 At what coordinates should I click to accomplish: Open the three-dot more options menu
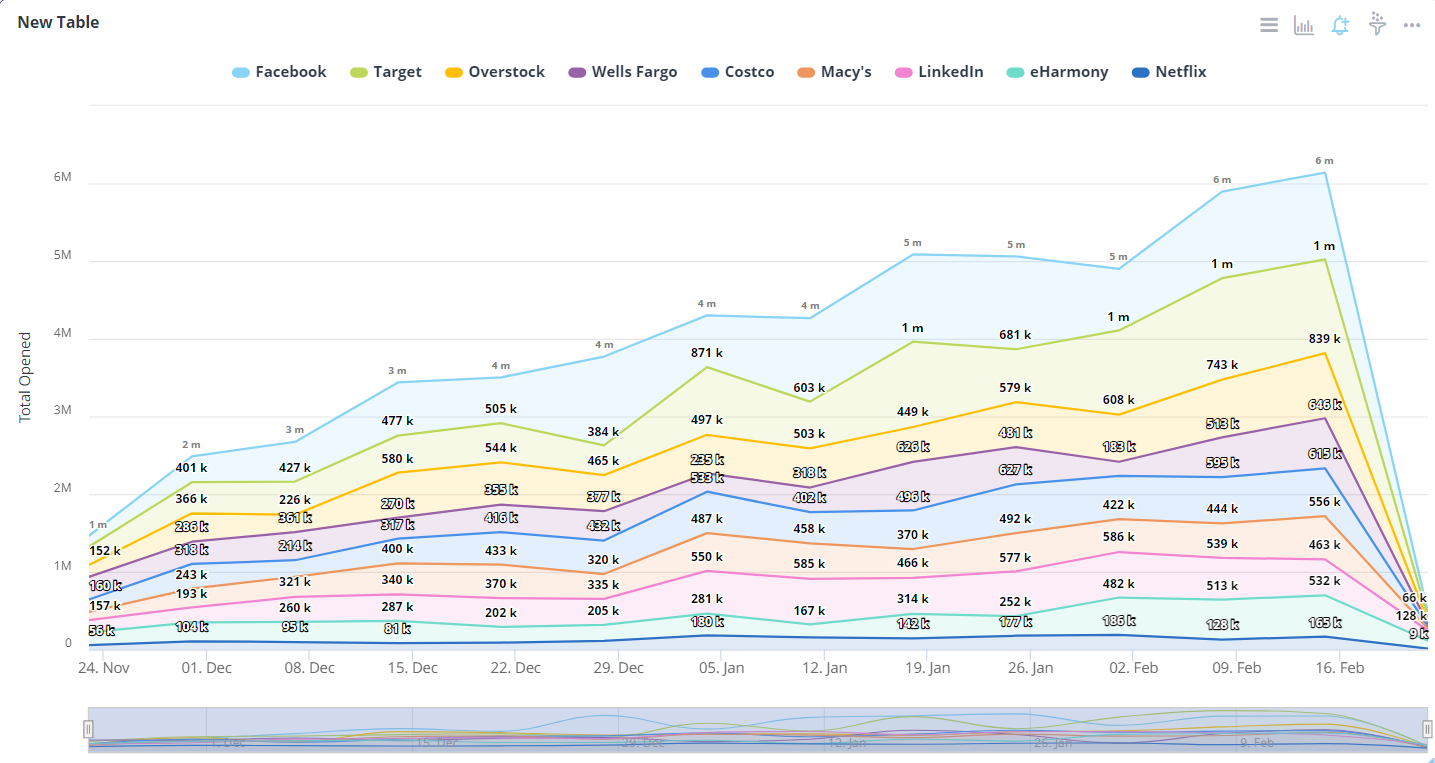1412,25
